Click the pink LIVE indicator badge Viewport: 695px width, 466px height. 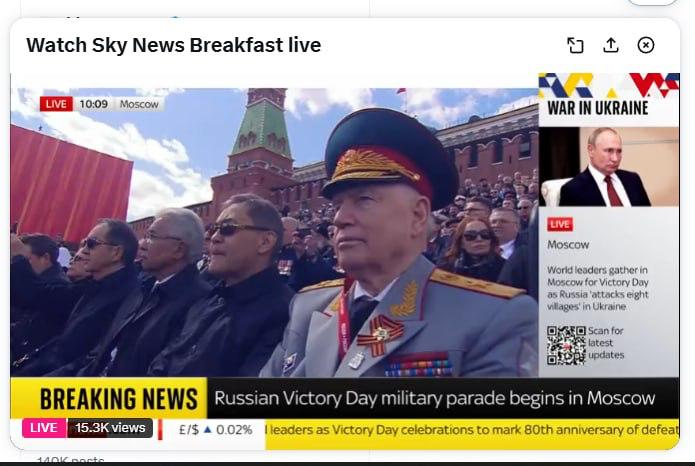coord(44,428)
